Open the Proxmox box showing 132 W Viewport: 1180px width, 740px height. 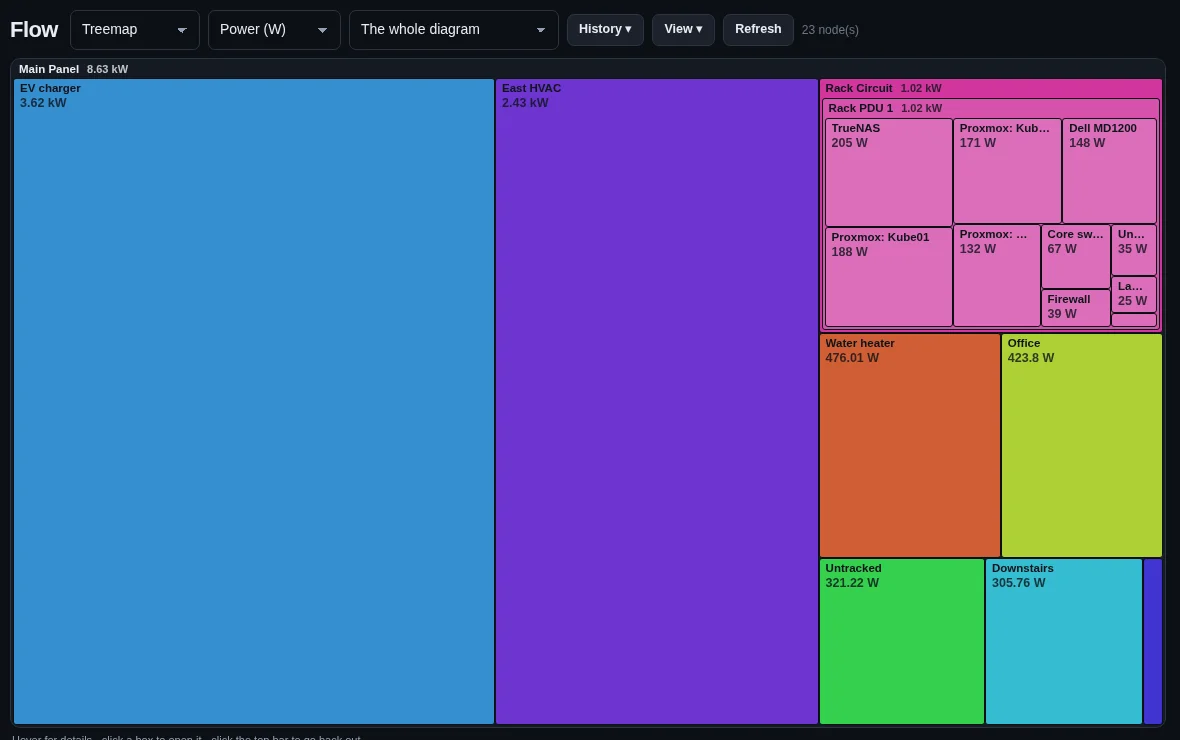[996, 276]
